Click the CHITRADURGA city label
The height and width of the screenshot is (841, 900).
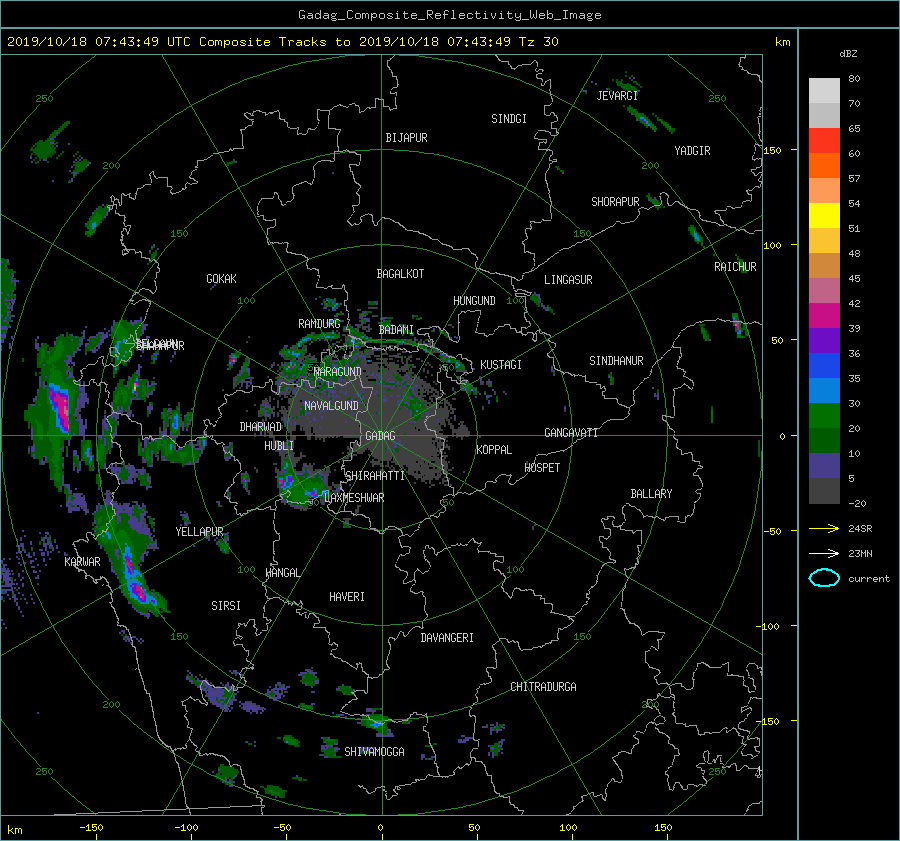543,687
